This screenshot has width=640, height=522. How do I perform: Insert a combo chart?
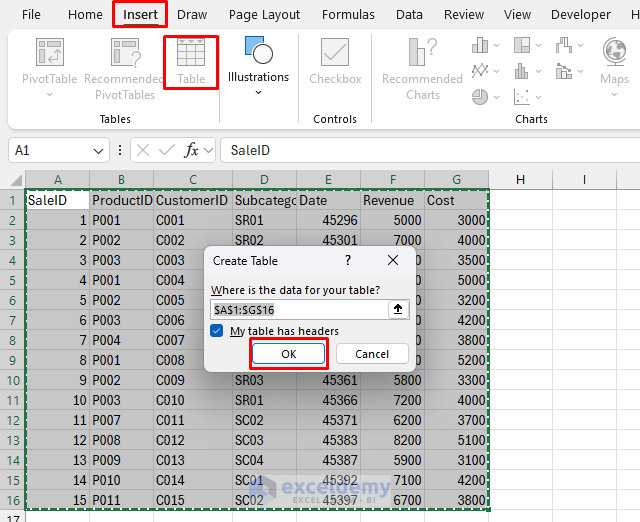pyautogui.click(x=564, y=71)
